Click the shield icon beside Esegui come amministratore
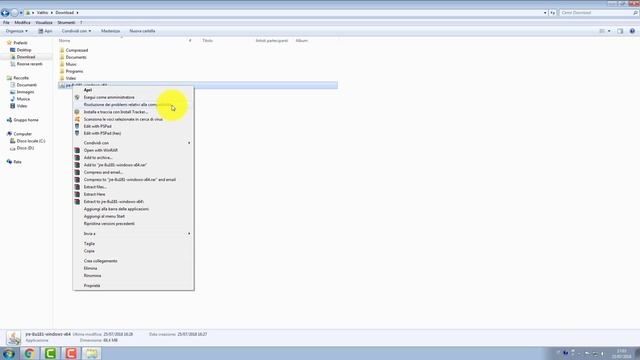This screenshot has width=640, height=360. click(77, 97)
